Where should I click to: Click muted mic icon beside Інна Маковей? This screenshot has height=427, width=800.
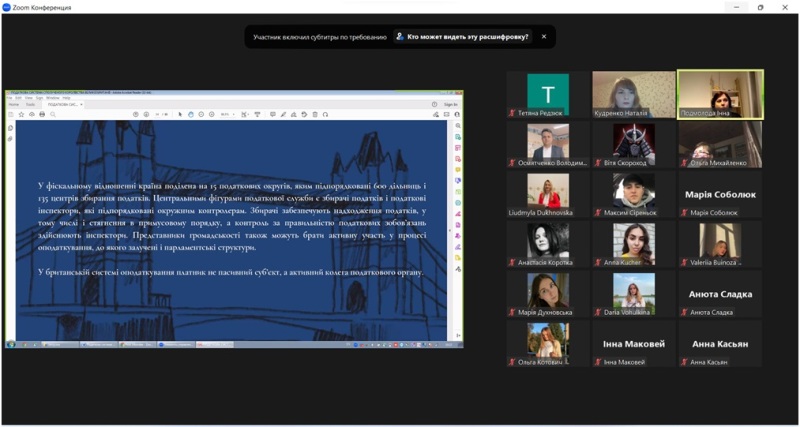click(597, 362)
